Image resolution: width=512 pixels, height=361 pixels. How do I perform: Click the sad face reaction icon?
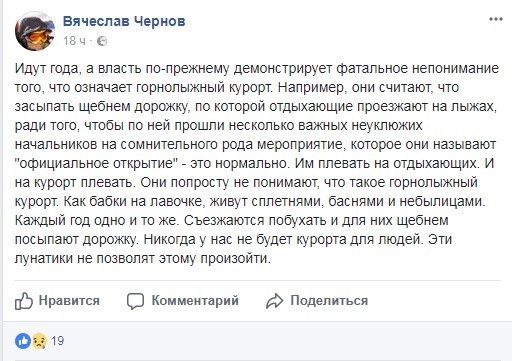click(x=39, y=341)
